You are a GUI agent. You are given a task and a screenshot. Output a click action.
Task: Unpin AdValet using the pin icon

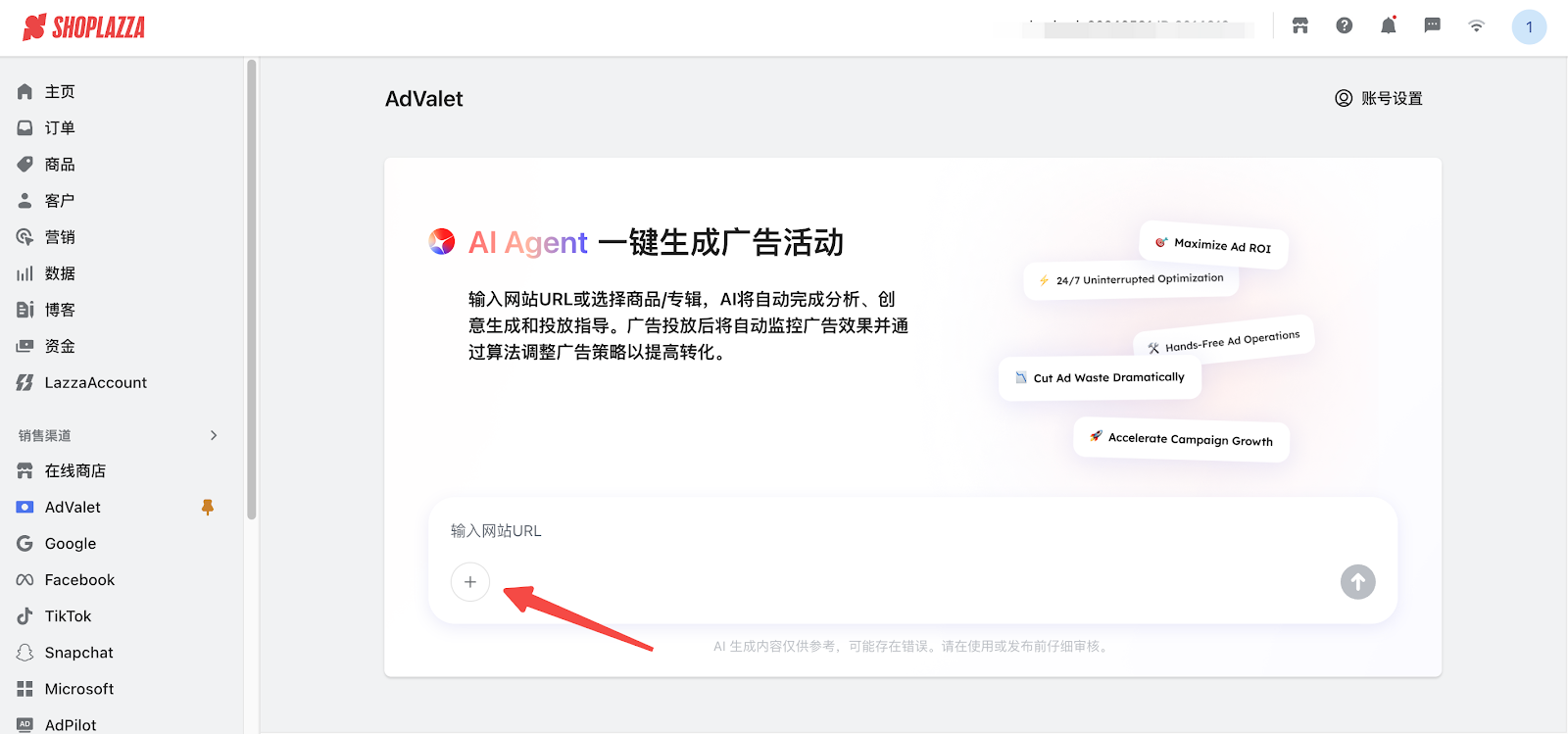click(207, 507)
